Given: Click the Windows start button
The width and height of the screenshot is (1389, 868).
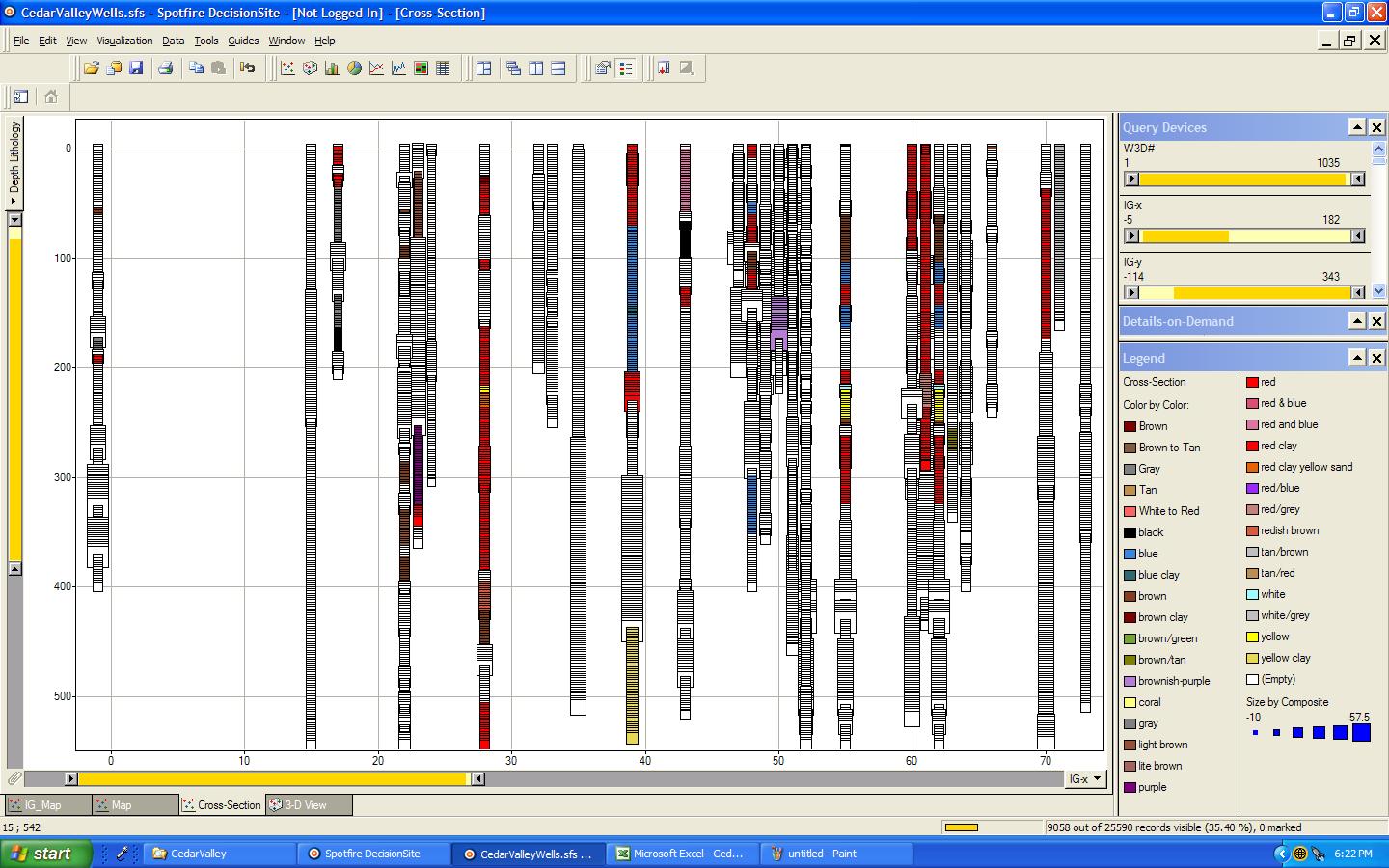Looking at the screenshot, I should [x=46, y=854].
